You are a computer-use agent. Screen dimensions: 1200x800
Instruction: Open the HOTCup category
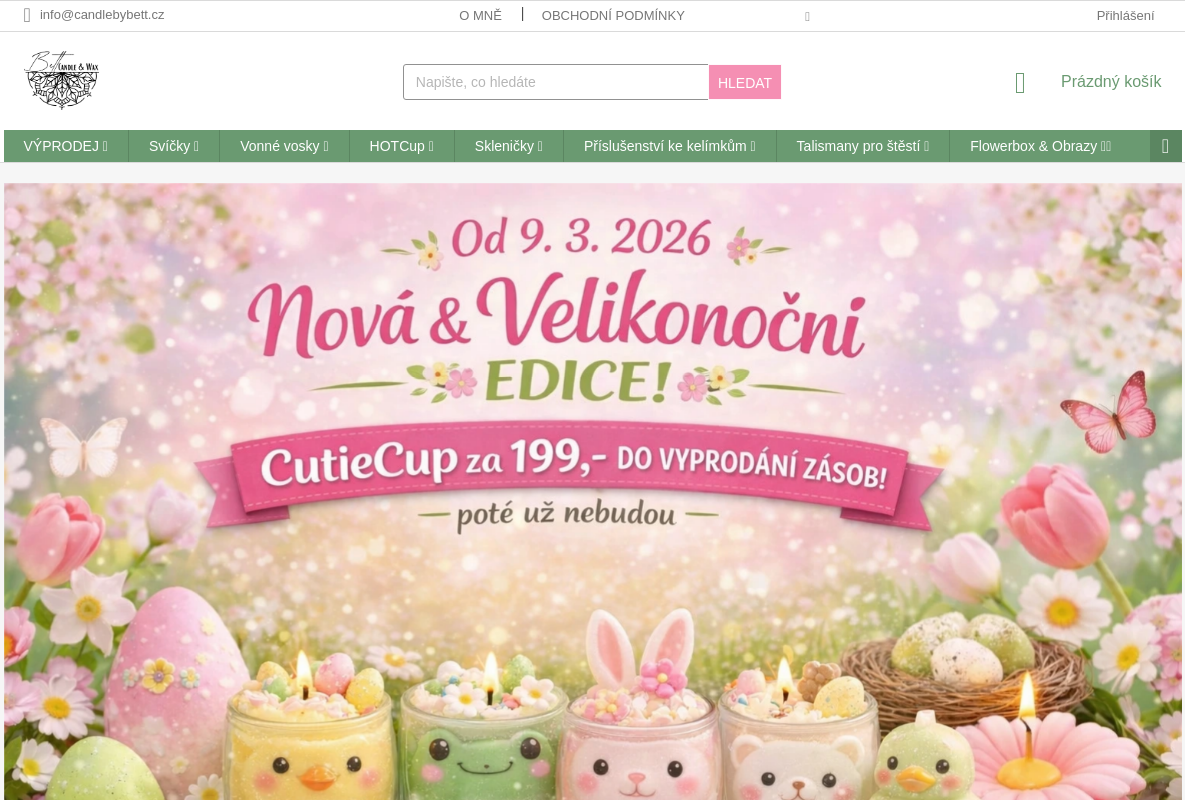tap(402, 146)
